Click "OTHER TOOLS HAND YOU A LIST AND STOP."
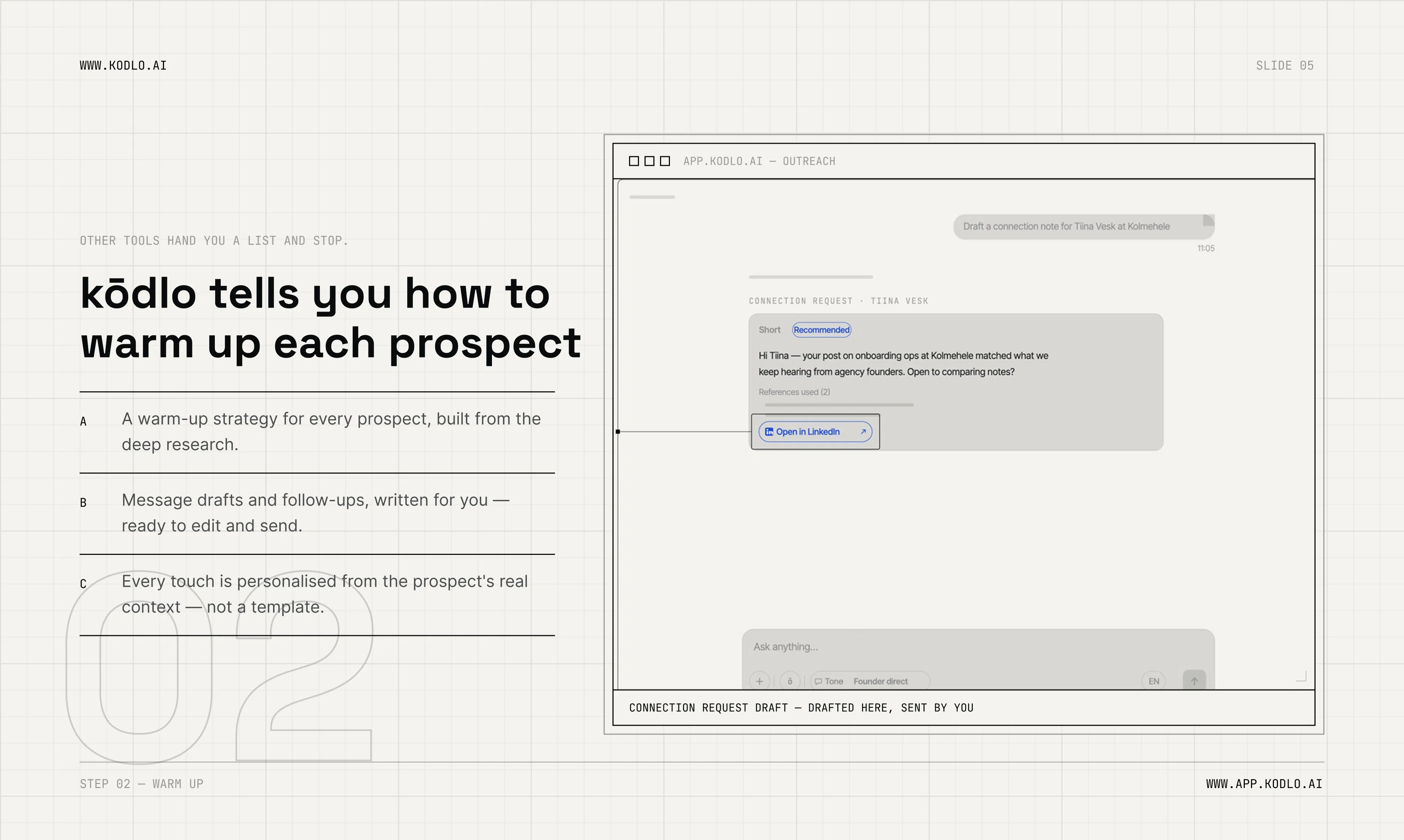 point(214,241)
